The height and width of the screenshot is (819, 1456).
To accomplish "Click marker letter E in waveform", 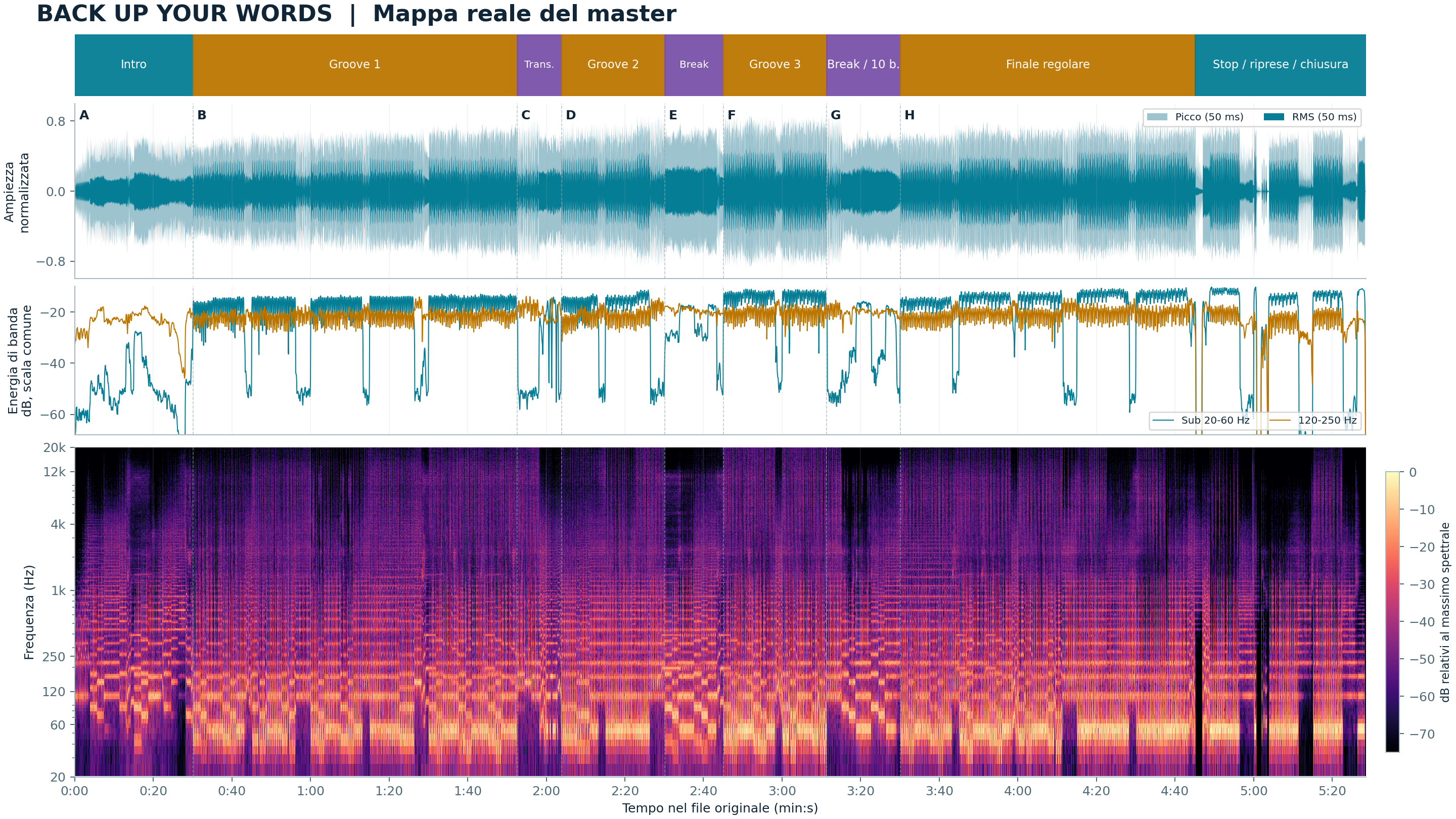I will click(x=672, y=115).
